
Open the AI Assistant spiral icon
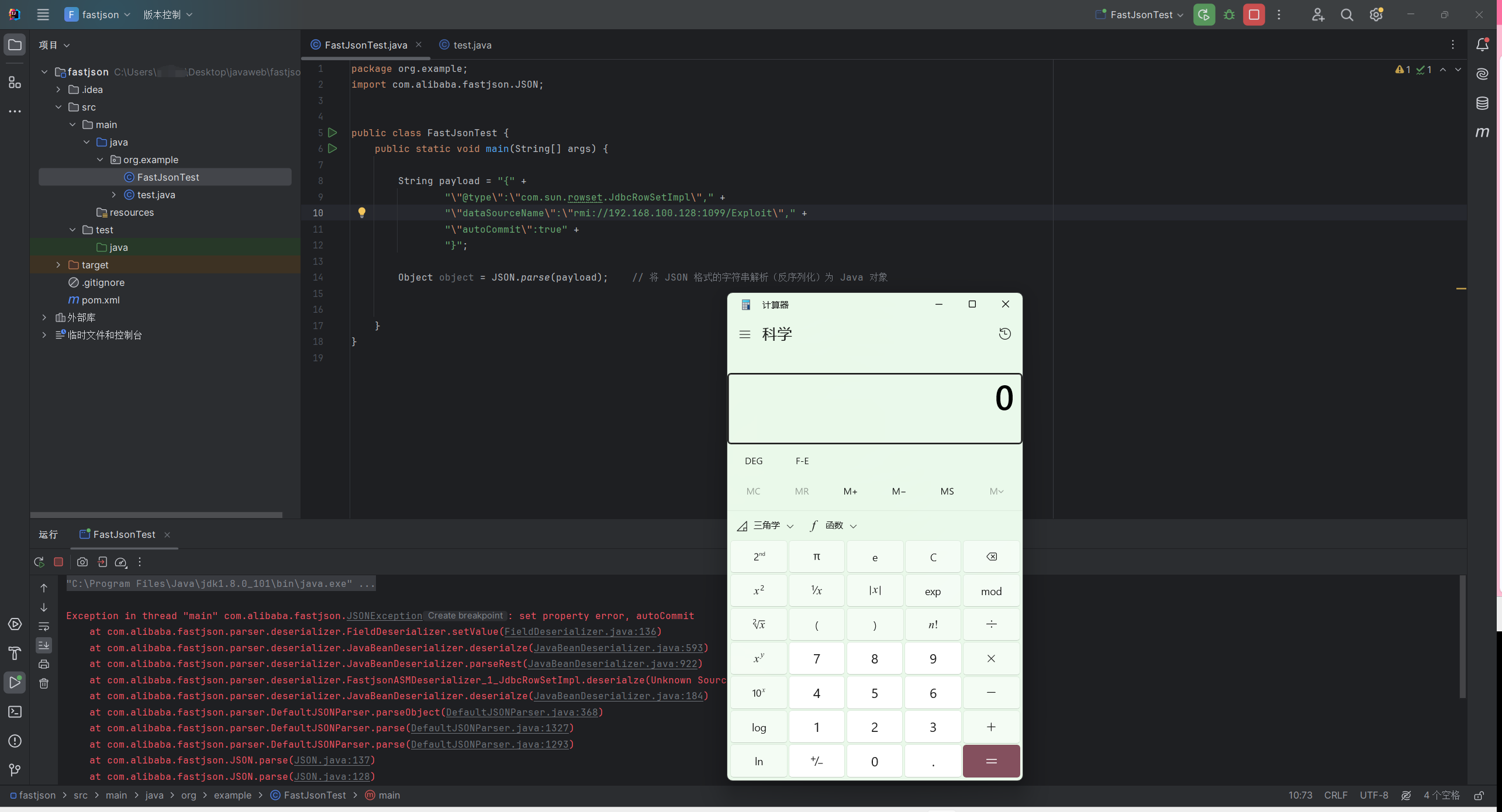click(1482, 74)
